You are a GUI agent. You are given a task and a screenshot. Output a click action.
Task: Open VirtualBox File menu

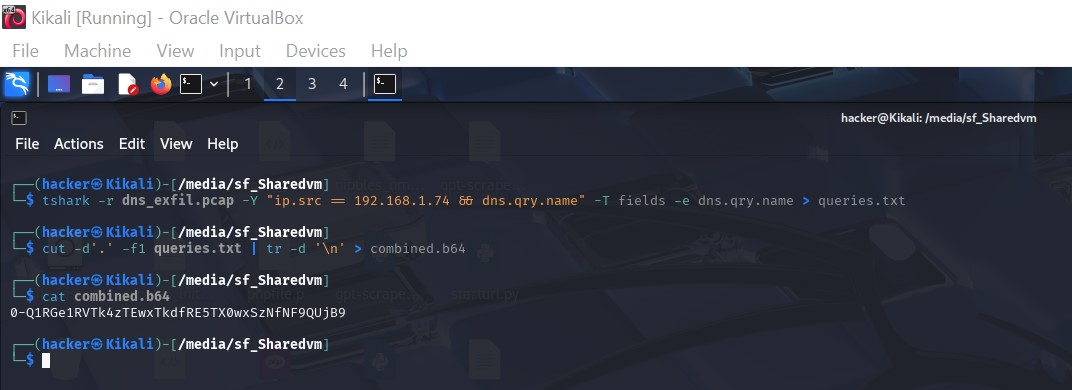(25, 51)
